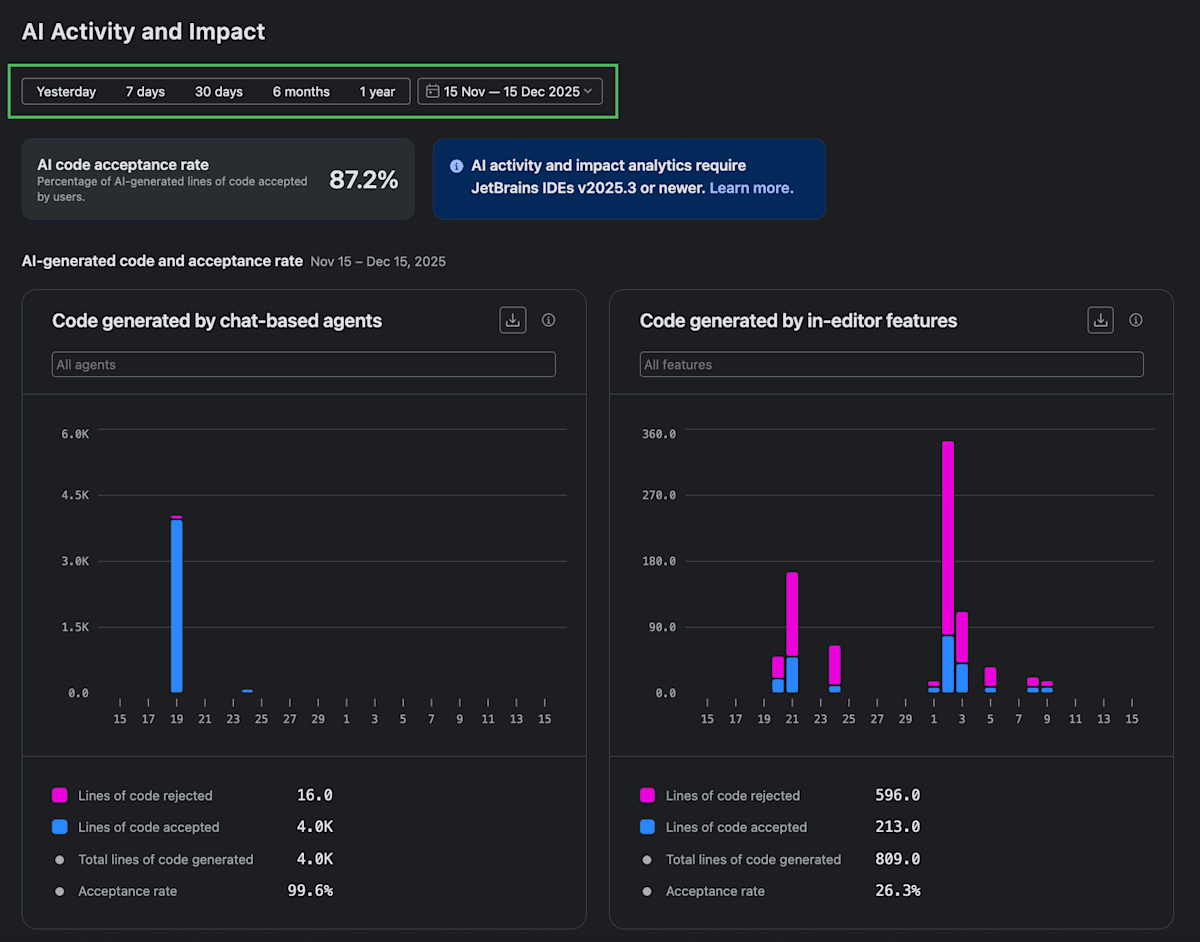The image size is (1200, 942).
Task: Download in-editor features chart data
Action: pyautogui.click(x=1101, y=320)
